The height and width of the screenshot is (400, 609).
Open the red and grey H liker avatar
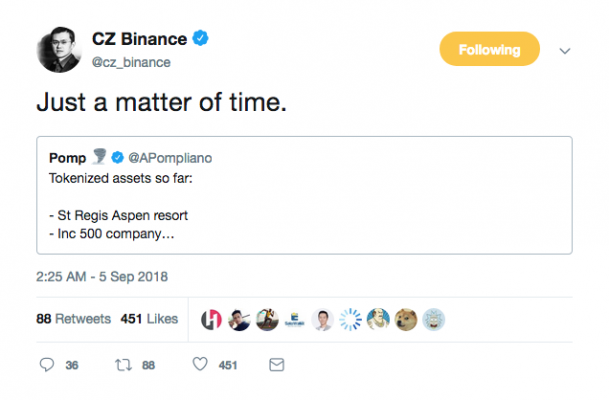(x=211, y=320)
